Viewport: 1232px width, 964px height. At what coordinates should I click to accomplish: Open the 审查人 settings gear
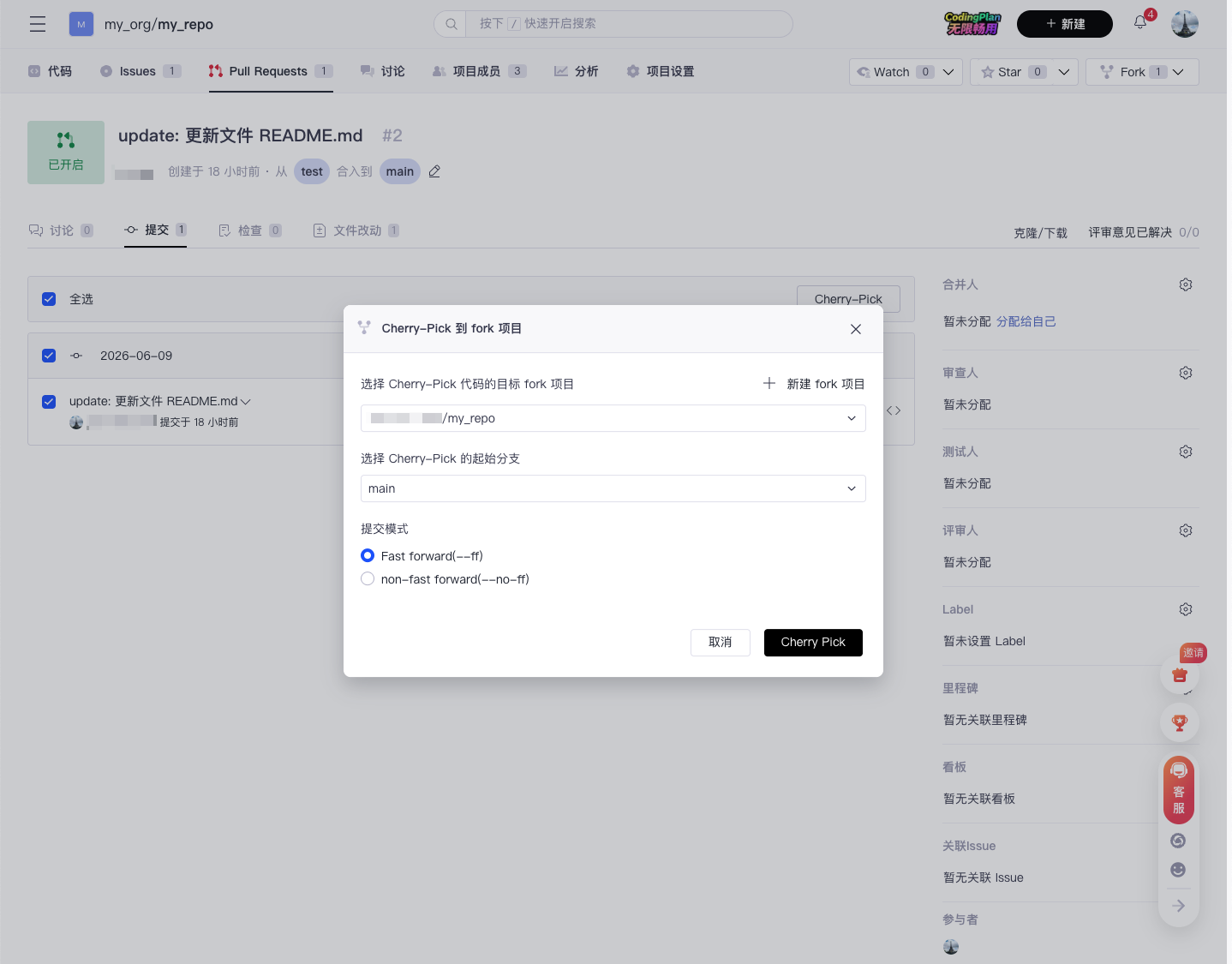click(x=1186, y=373)
